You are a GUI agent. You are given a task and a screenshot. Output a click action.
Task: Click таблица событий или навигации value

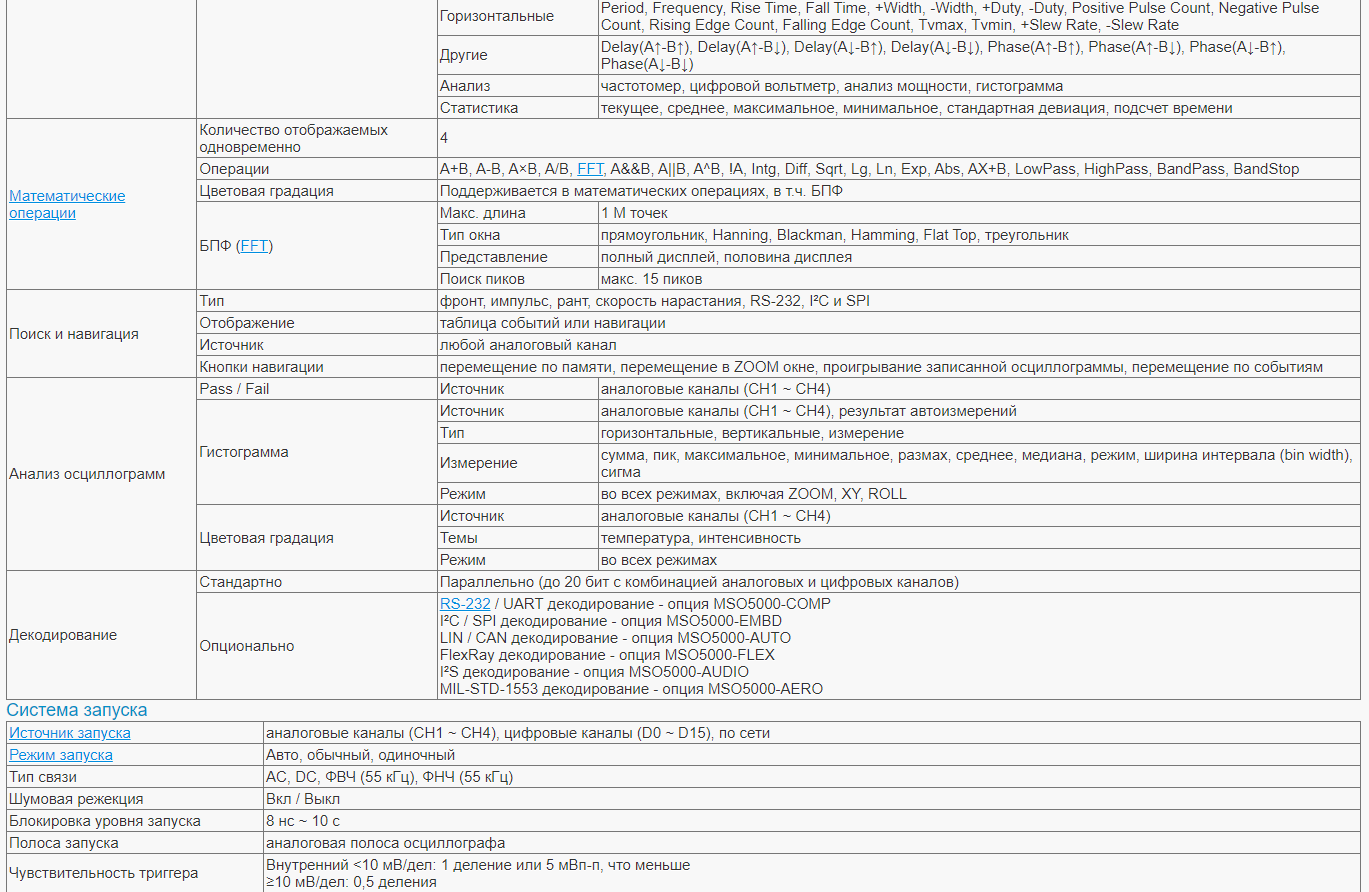pyautogui.click(x=553, y=323)
